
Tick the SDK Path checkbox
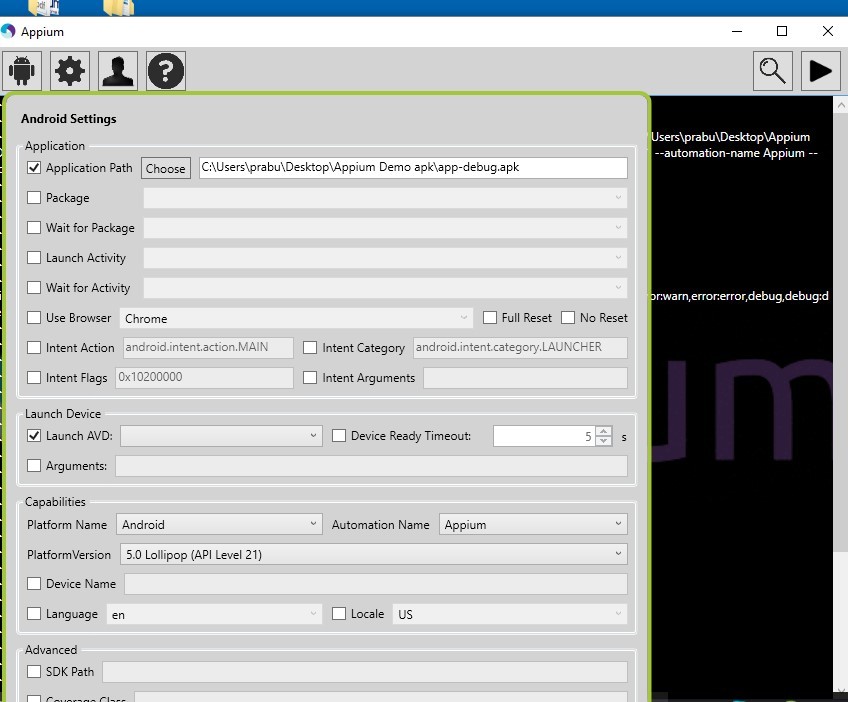34,671
